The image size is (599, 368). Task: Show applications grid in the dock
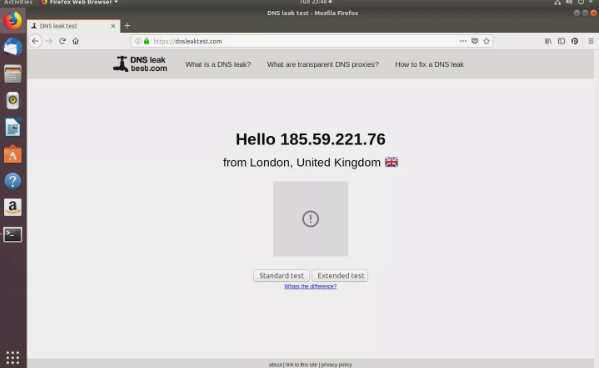point(13,357)
